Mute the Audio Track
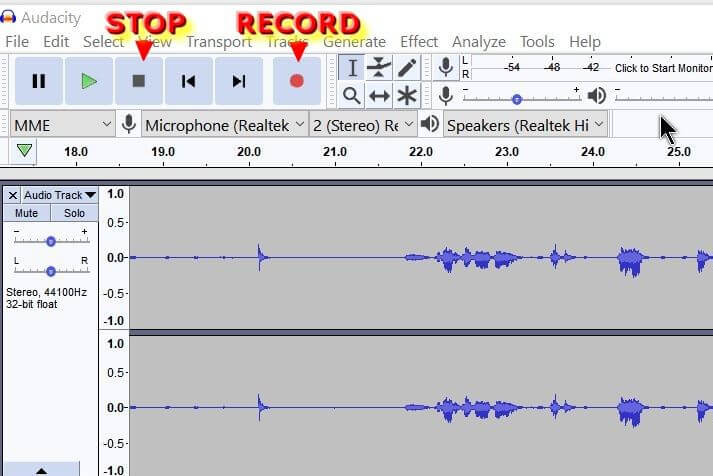 26,213
